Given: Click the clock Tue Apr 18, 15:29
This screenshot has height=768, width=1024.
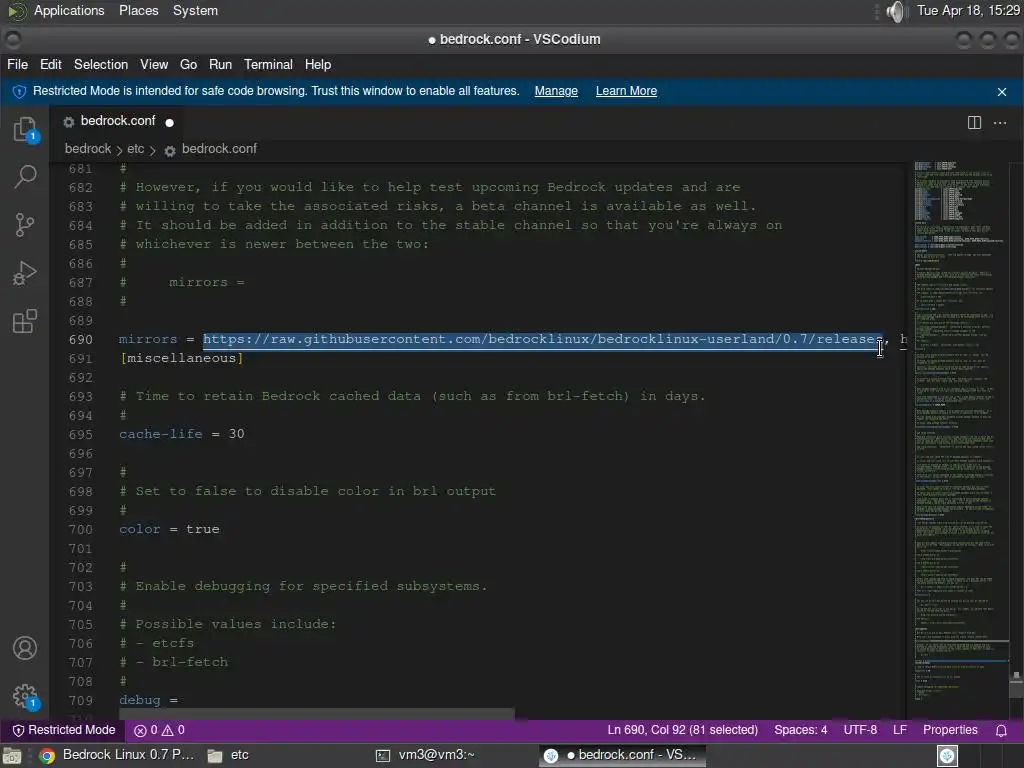Looking at the screenshot, I should (968, 11).
